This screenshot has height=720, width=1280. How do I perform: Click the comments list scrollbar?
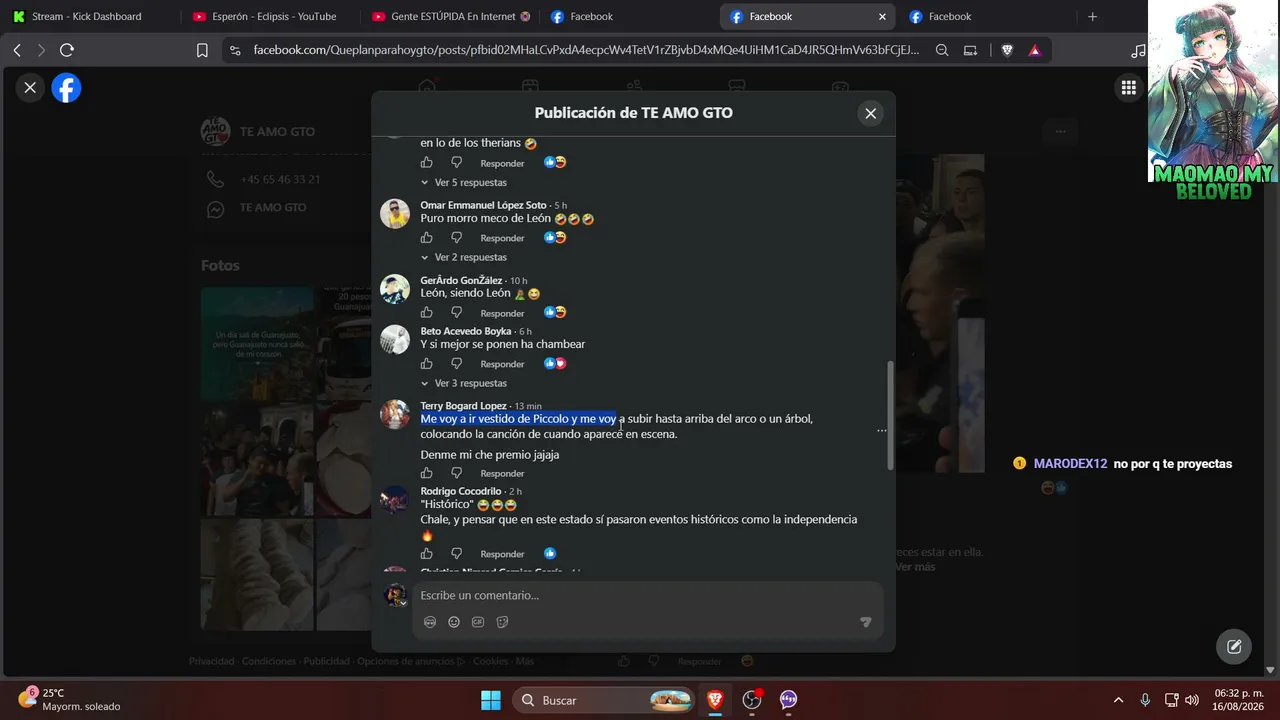point(890,415)
